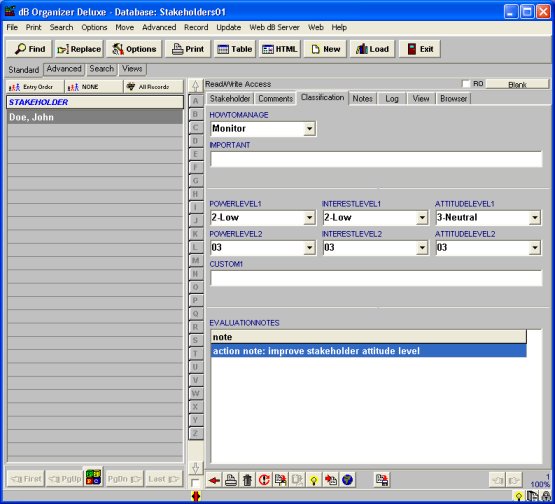Image resolution: width=555 pixels, height=504 pixels.
Task: Click the red circular refresh icon
Action: (x=264, y=480)
